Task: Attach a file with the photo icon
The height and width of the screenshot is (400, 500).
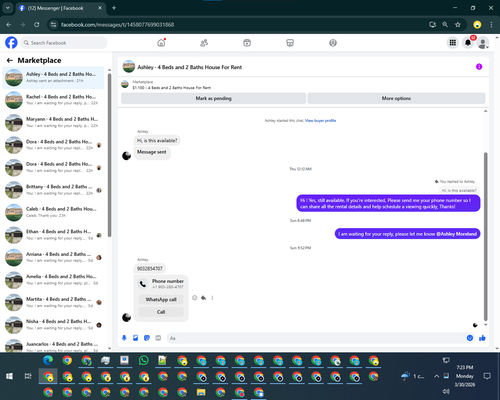Action: 136,338
